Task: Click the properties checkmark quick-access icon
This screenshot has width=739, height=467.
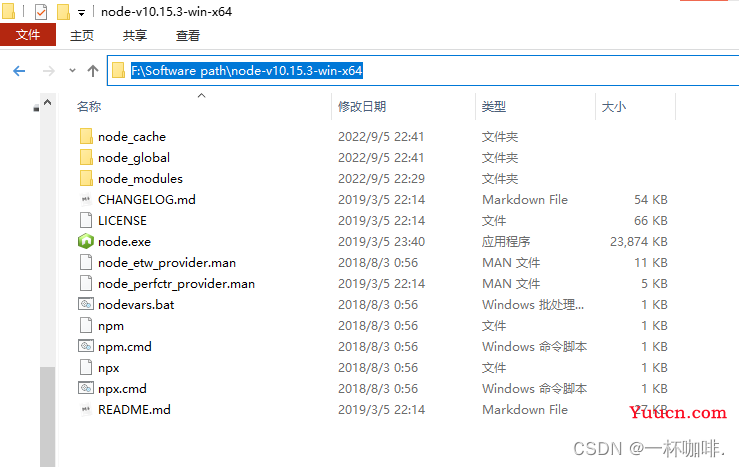Action: click(x=41, y=12)
